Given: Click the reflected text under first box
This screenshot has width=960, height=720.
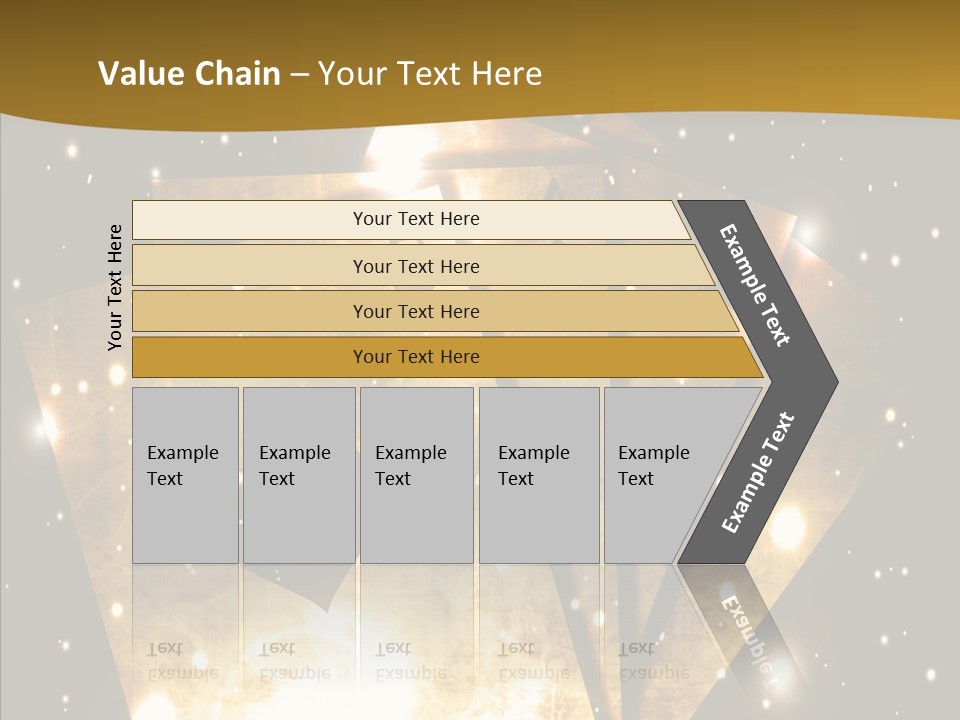Looking at the screenshot, I should click(182, 660).
